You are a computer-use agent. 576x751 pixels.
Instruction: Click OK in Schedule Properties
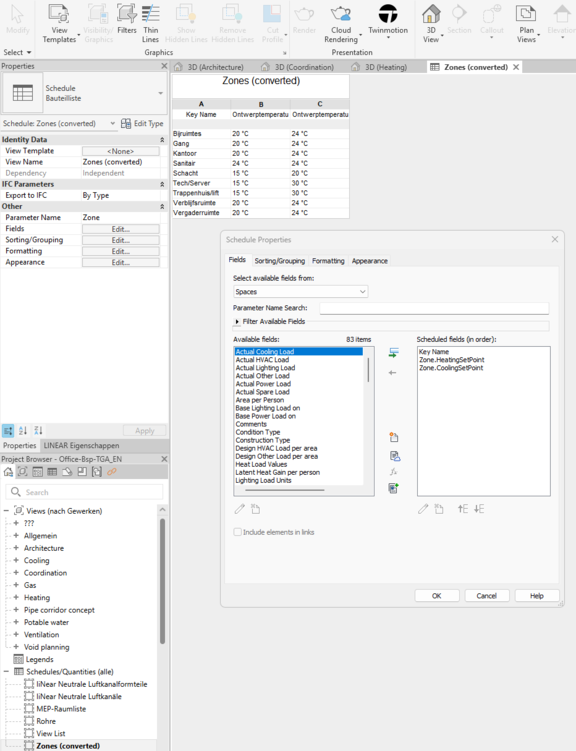coord(437,596)
